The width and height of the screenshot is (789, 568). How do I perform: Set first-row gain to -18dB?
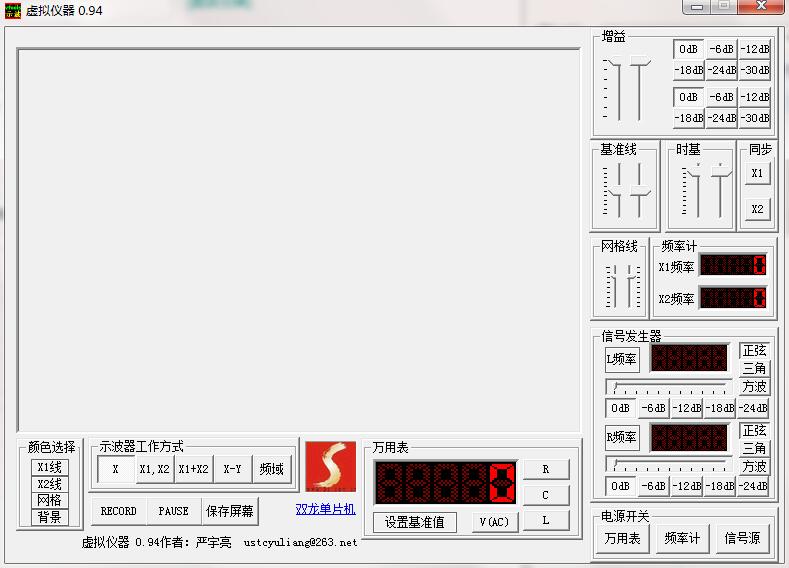pyautogui.click(x=689, y=70)
